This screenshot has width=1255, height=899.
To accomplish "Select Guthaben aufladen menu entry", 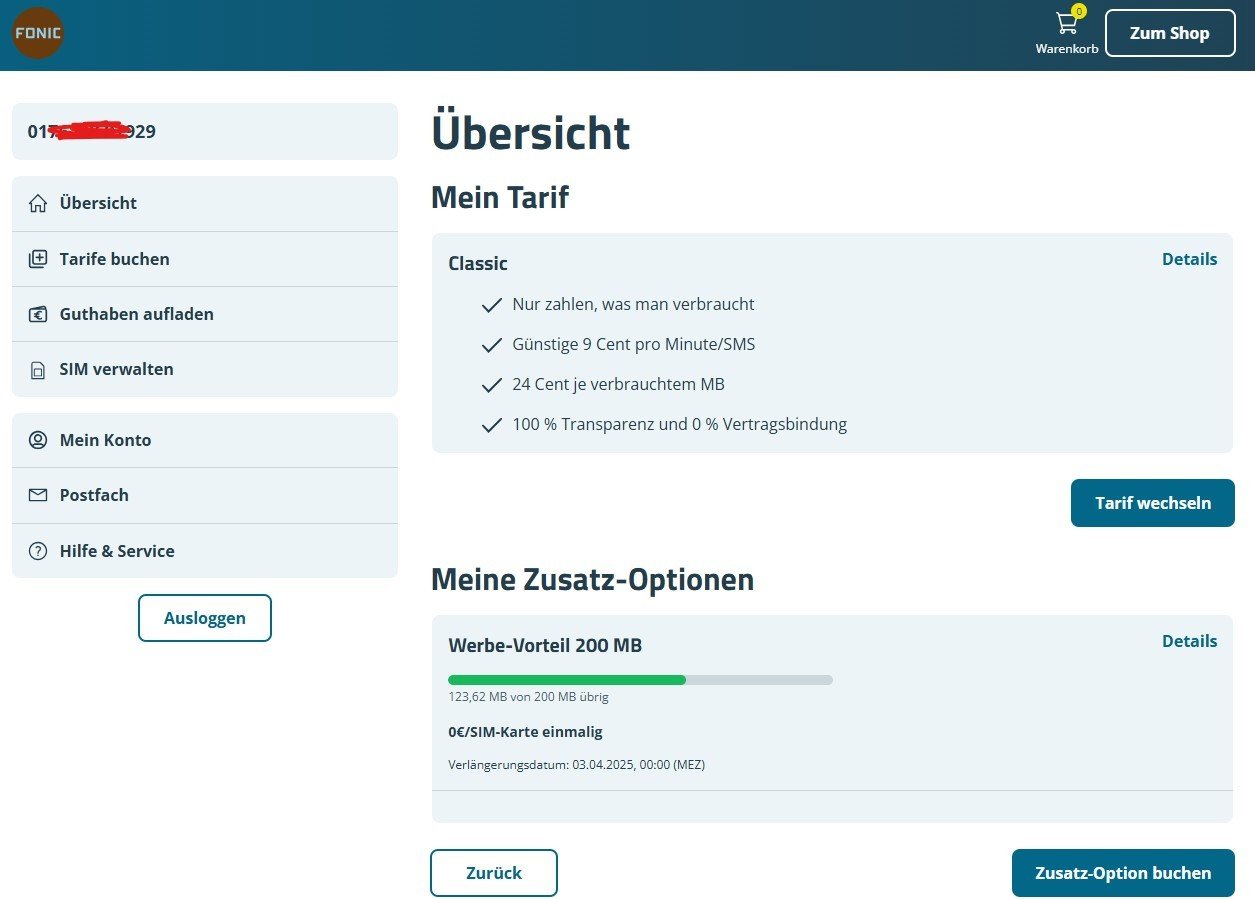I will click(136, 314).
